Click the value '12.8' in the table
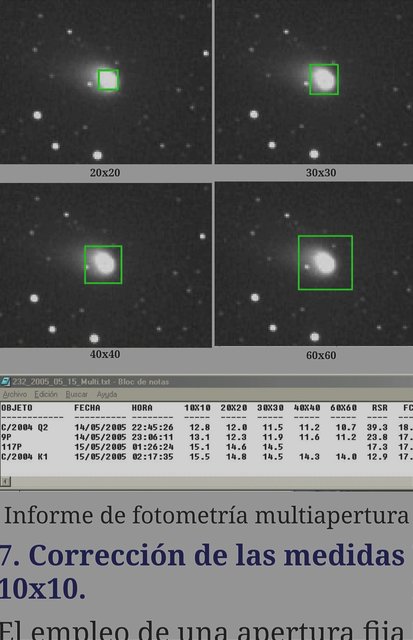 pyautogui.click(x=200, y=427)
